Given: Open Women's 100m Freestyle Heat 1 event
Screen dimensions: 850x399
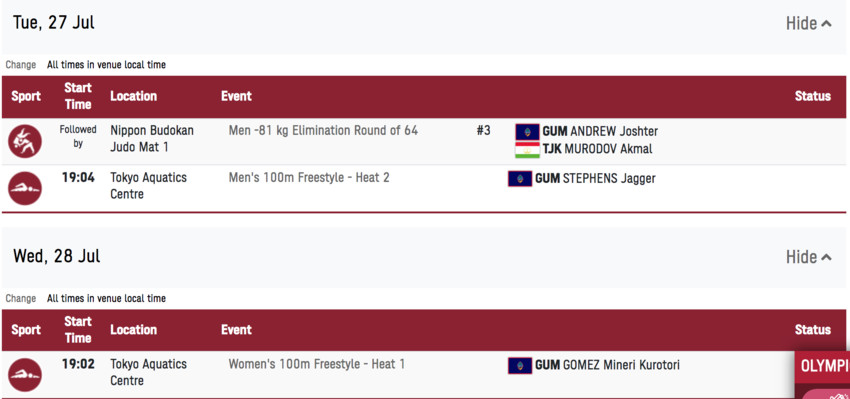Looking at the screenshot, I should [x=317, y=364].
